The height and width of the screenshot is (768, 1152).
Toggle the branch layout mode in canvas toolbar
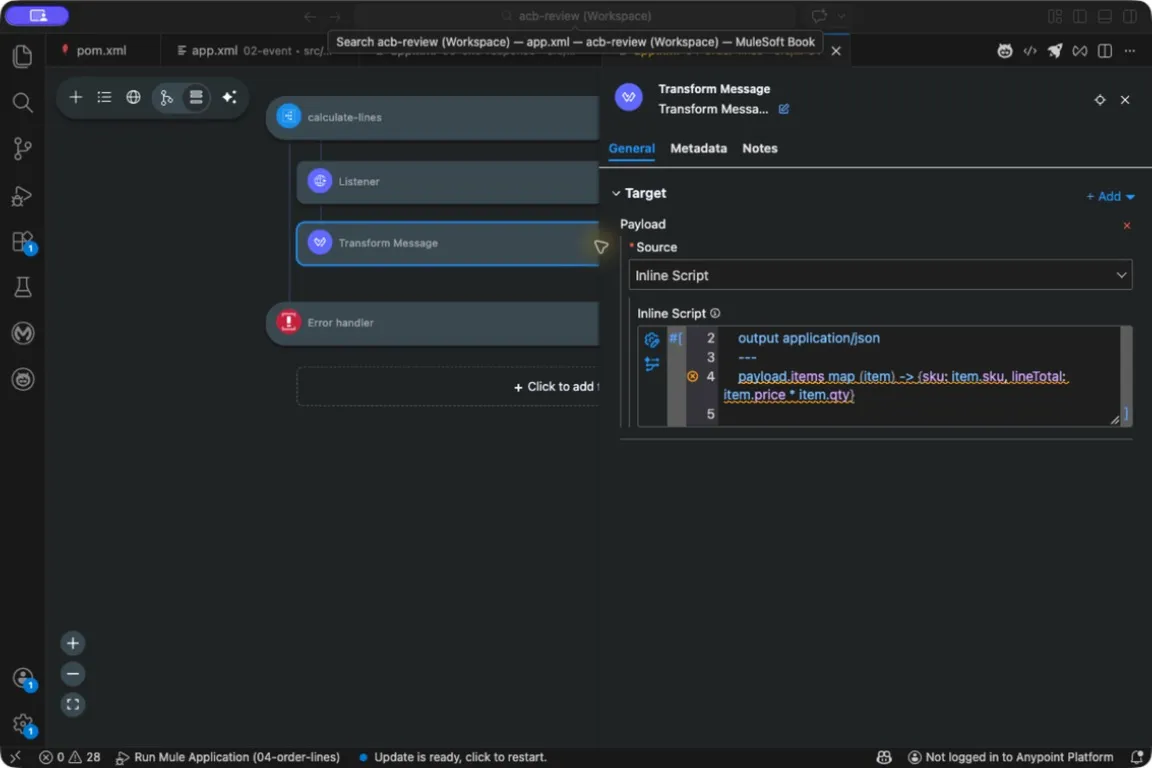[x=166, y=97]
